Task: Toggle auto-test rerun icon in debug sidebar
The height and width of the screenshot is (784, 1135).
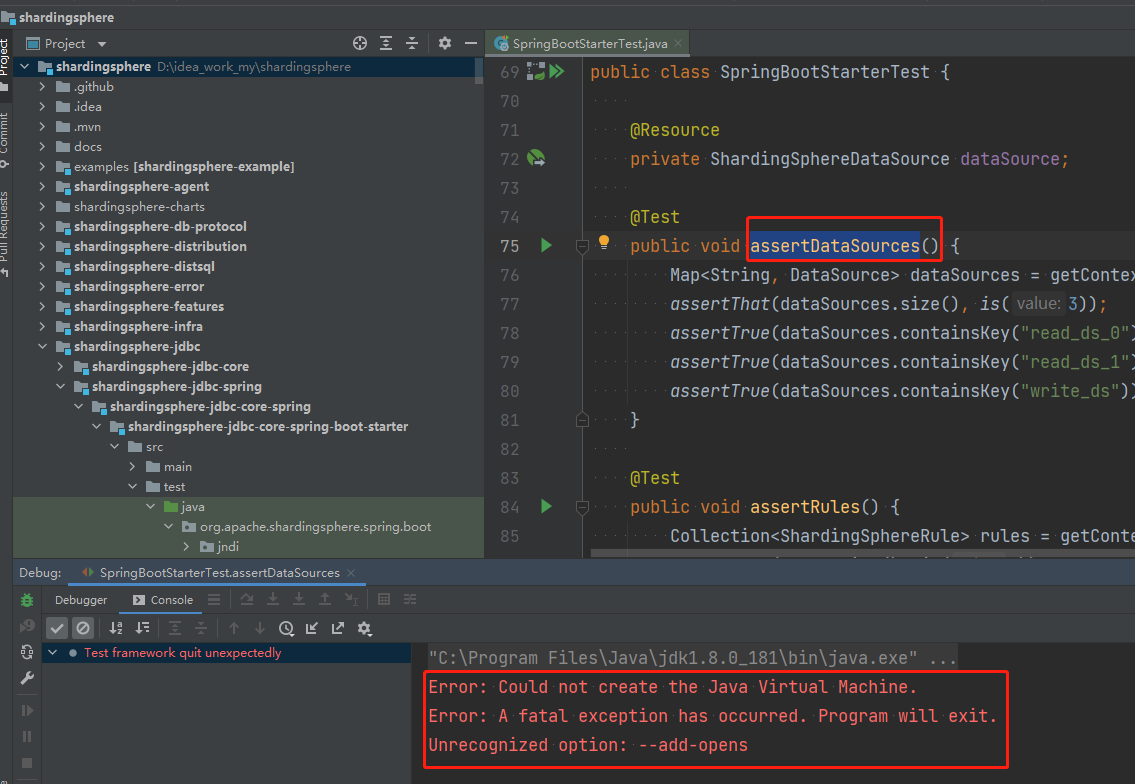Action: point(27,652)
